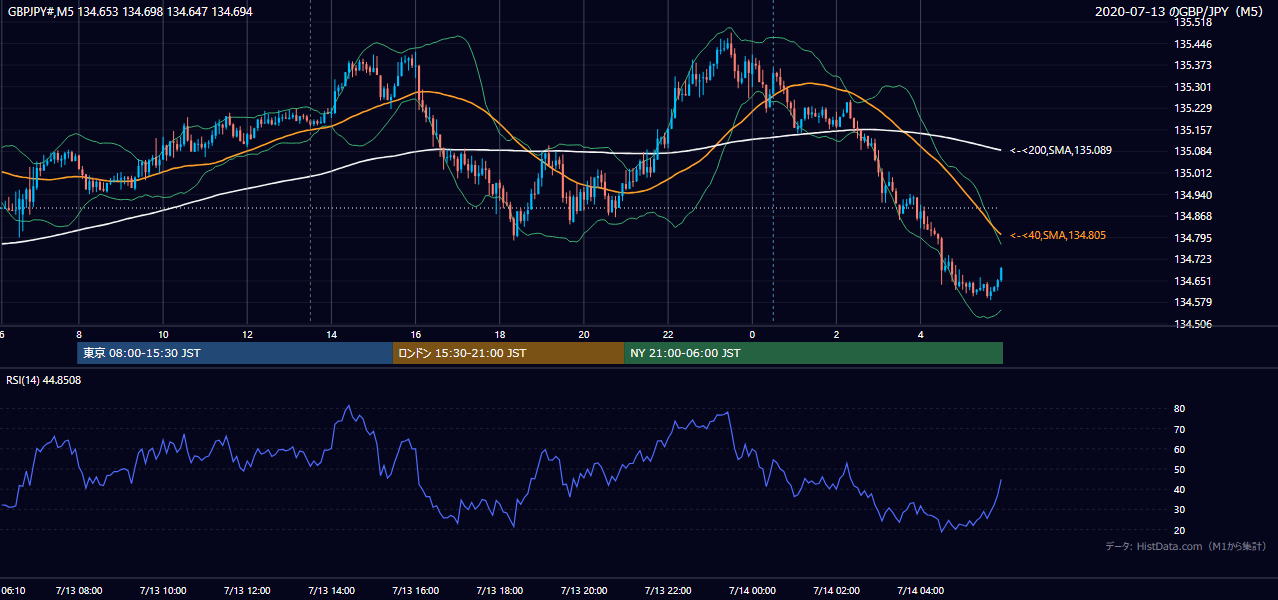Image resolution: width=1278 pixels, height=600 pixels.
Task: Click price axis value 135.518
Action: tap(1193, 22)
